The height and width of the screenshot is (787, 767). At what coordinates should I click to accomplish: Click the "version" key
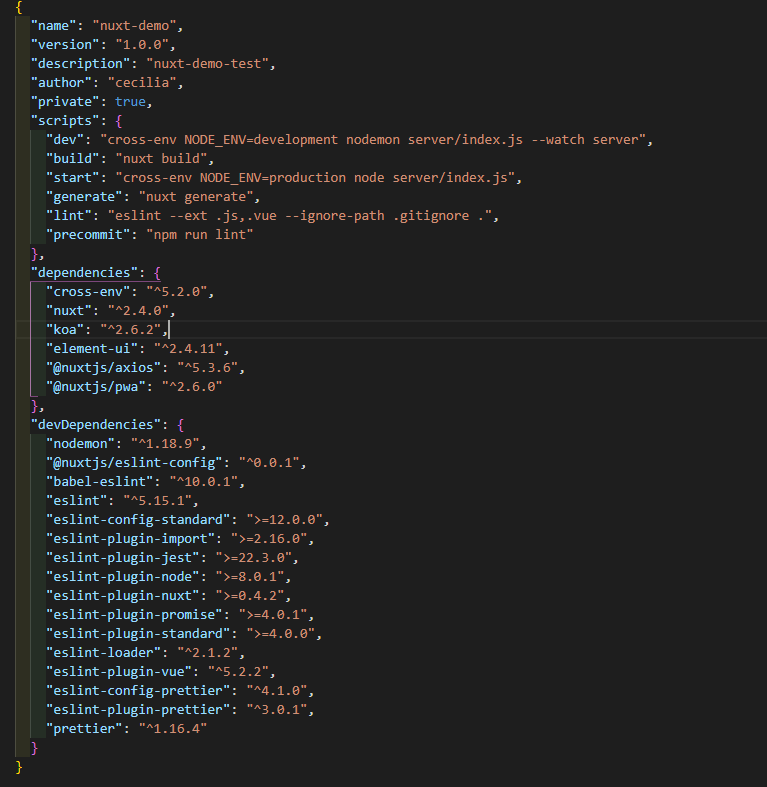point(65,45)
